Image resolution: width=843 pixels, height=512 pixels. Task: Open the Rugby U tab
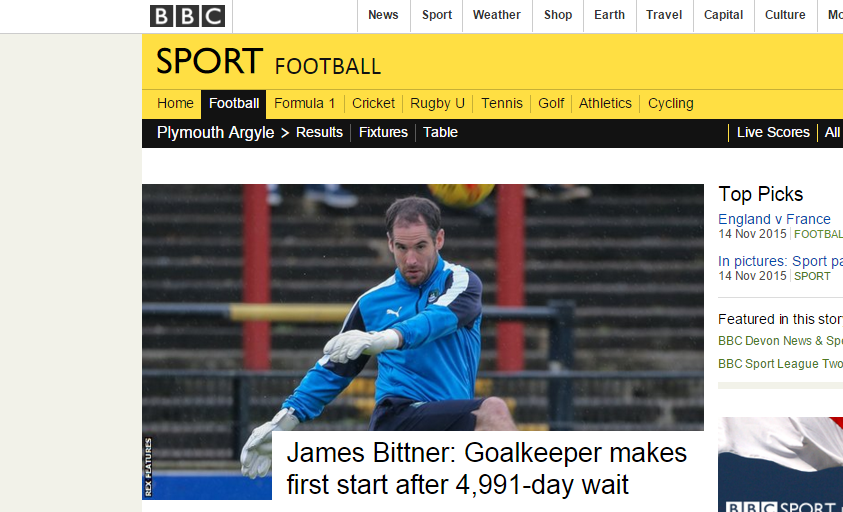click(x=437, y=103)
